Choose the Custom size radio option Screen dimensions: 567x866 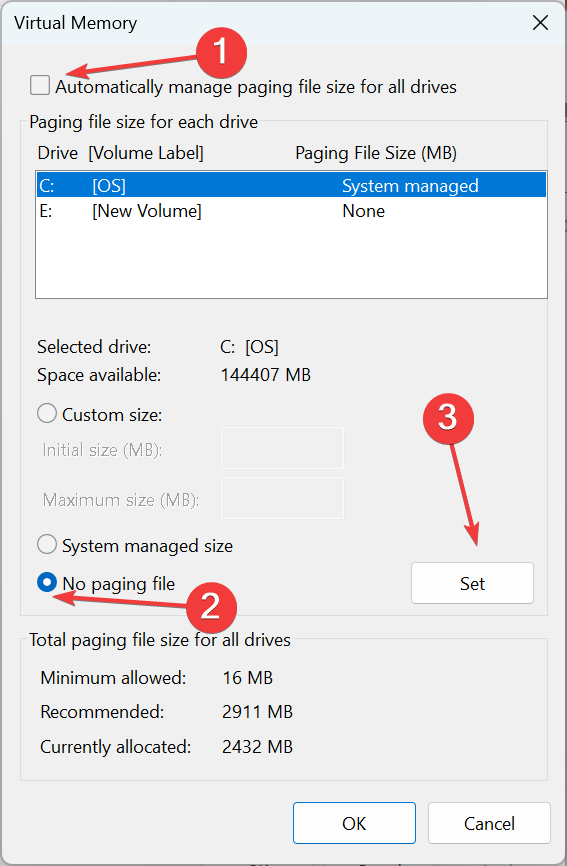[47, 414]
